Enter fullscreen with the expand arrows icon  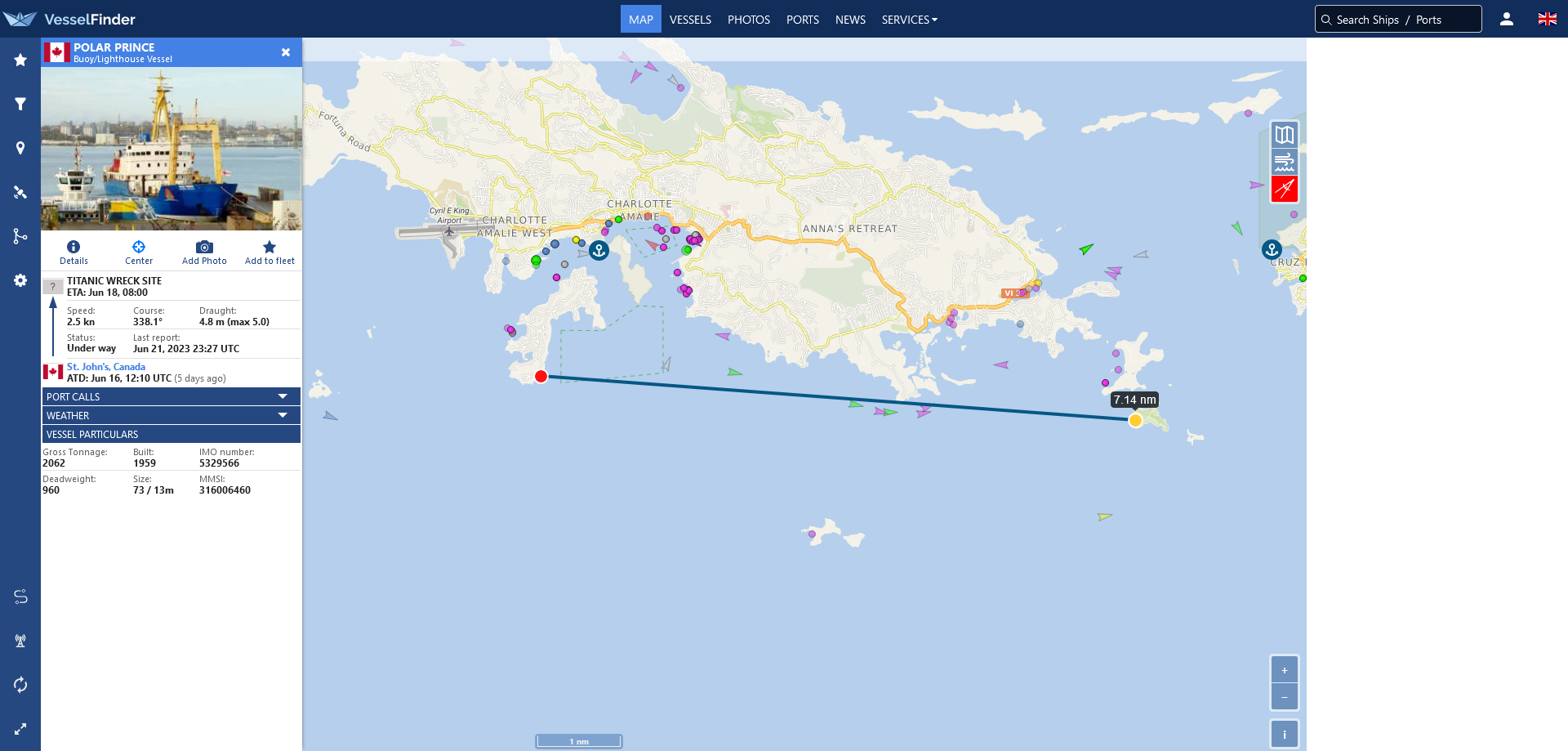click(20, 729)
